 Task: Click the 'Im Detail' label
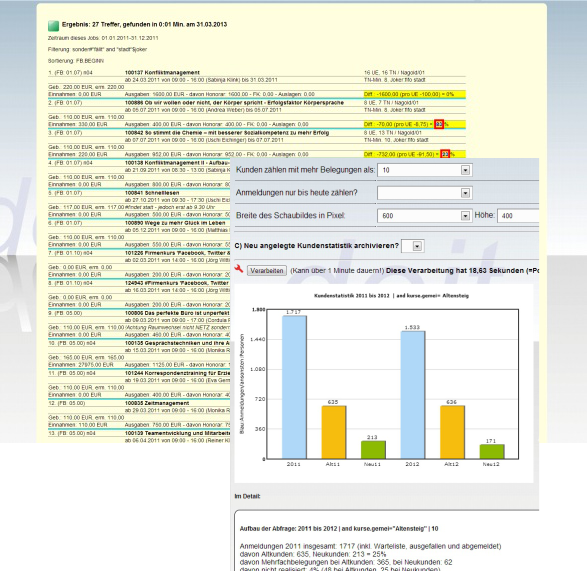[x=247, y=496]
